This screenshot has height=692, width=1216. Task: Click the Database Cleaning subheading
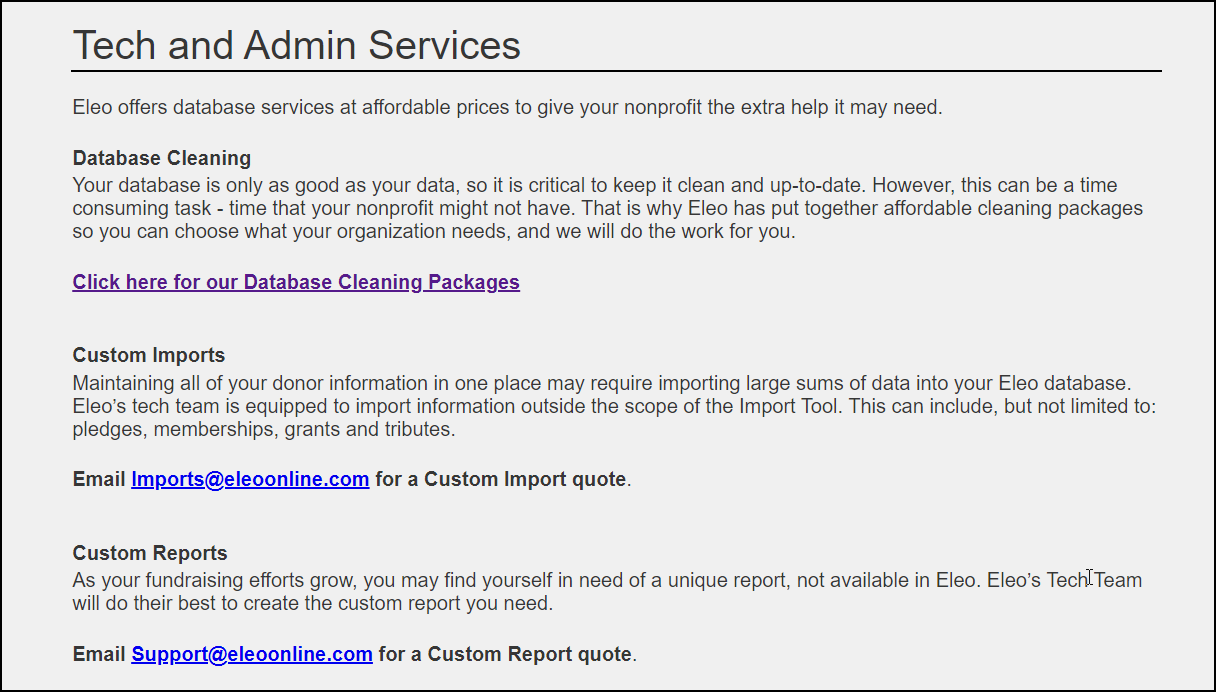162,158
